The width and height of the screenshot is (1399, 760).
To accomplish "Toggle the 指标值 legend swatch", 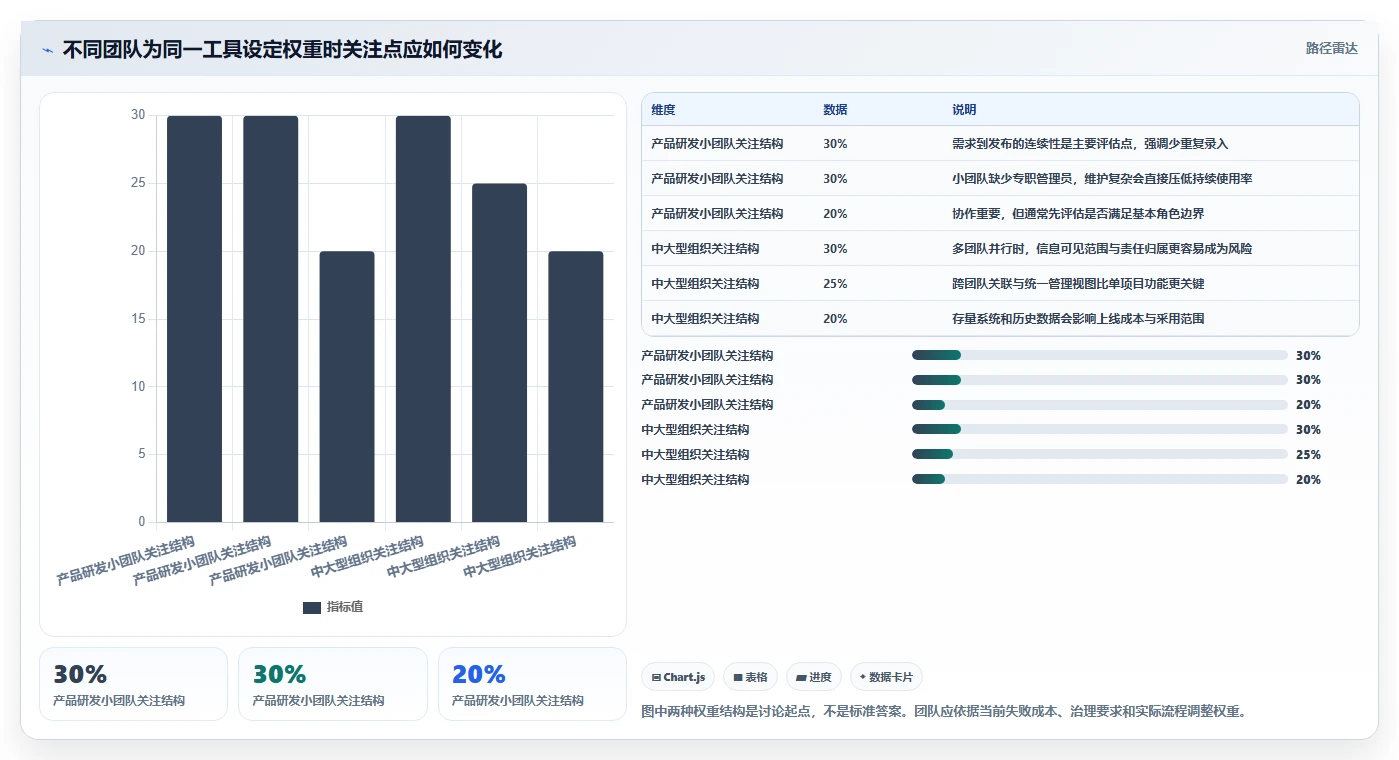I will click(x=312, y=607).
